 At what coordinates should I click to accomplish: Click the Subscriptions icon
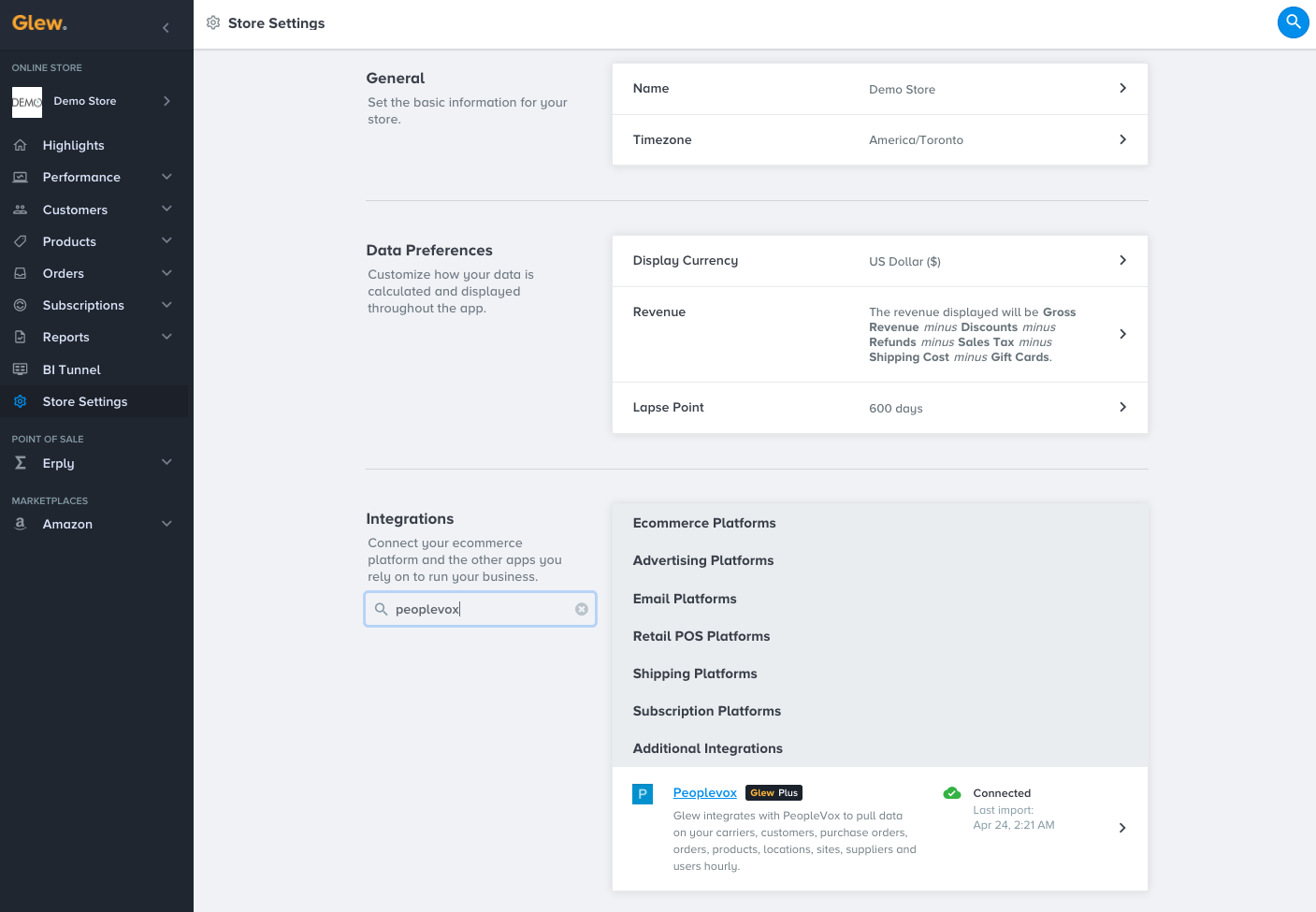click(x=21, y=305)
